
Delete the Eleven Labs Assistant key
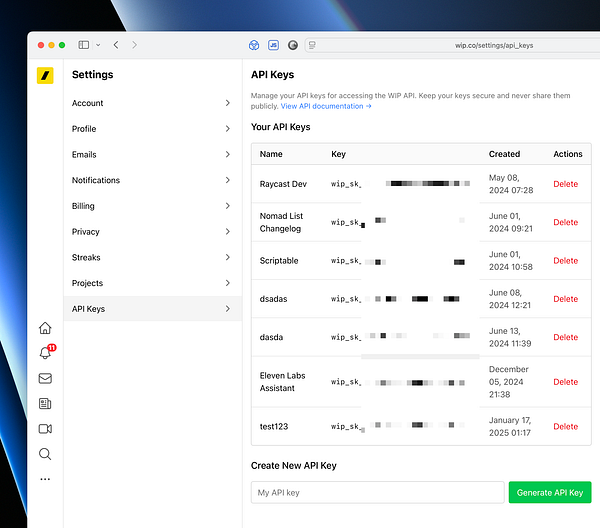pos(565,382)
